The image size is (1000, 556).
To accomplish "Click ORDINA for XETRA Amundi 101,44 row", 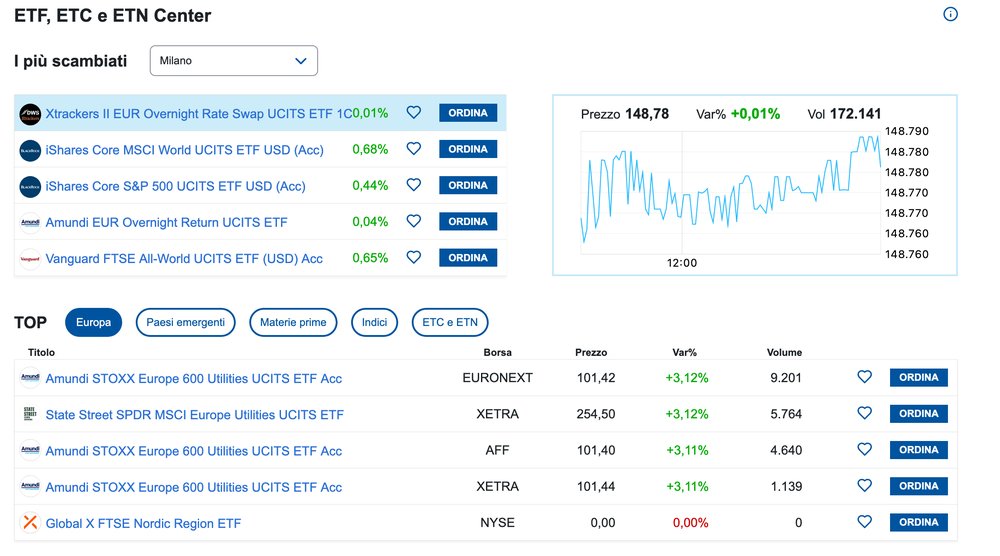I will point(919,486).
